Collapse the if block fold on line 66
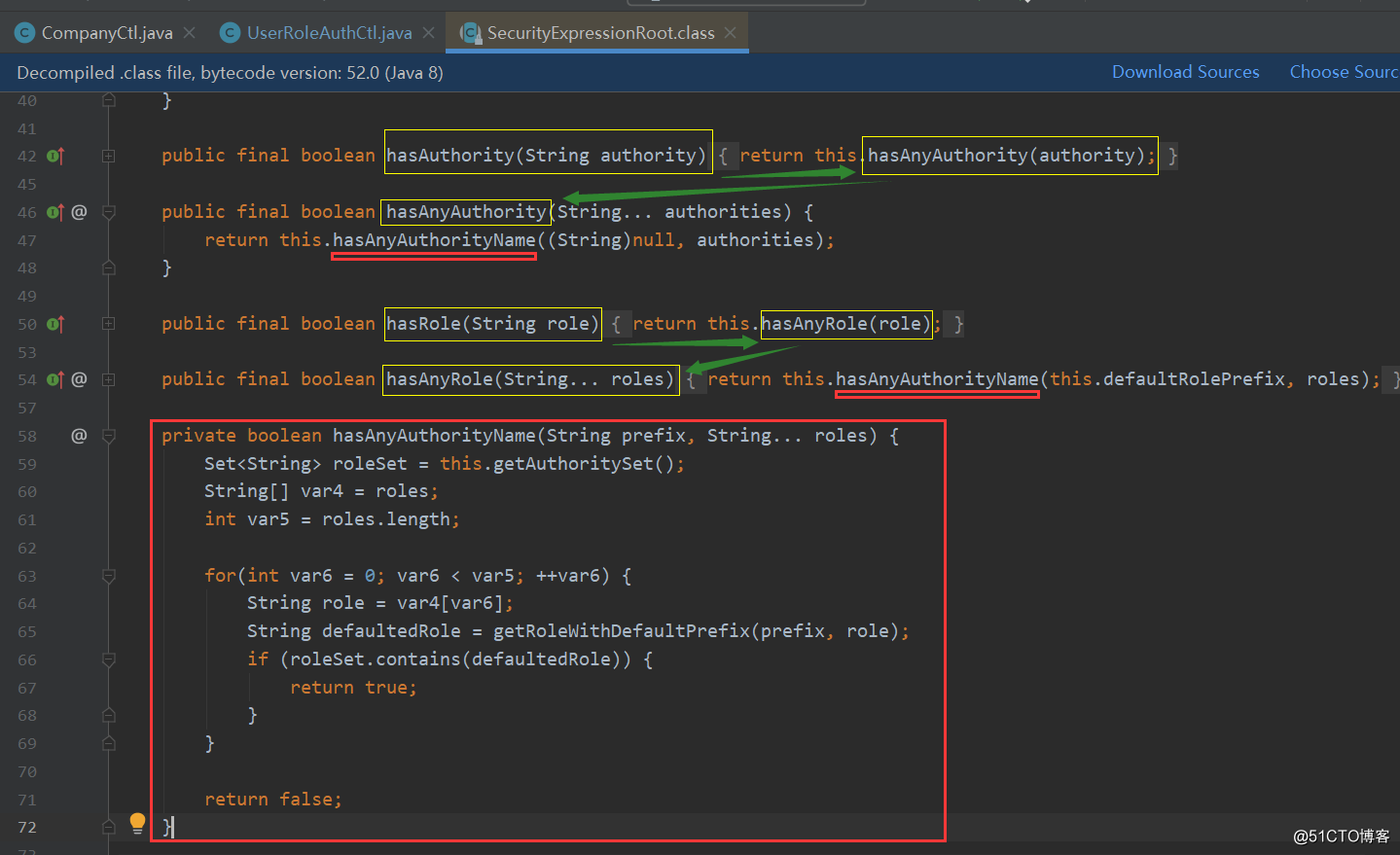The width and height of the screenshot is (1400, 855). [x=109, y=659]
